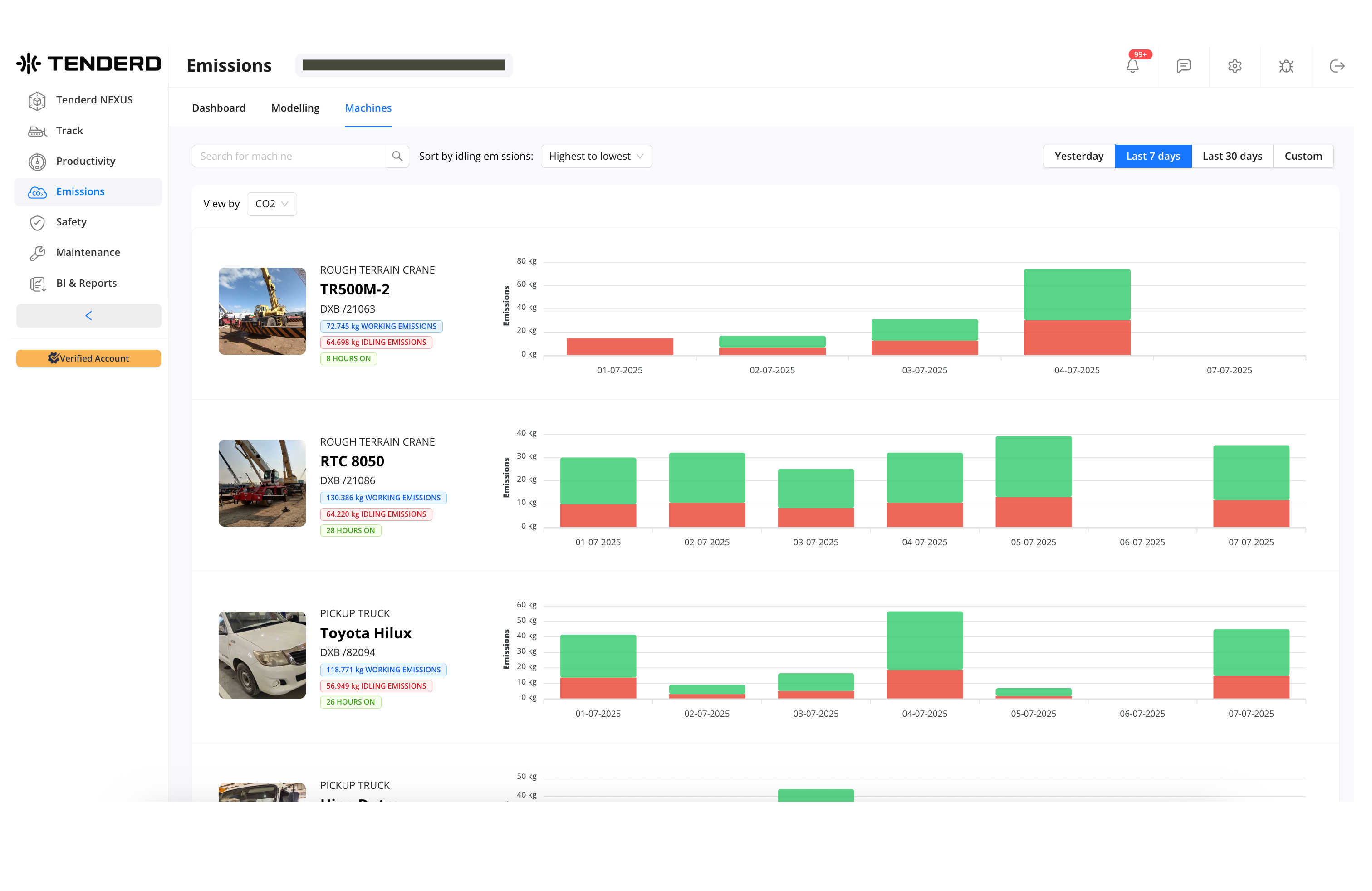Choose the Custom date range
This screenshot has width=1372, height=891.
[1303, 156]
